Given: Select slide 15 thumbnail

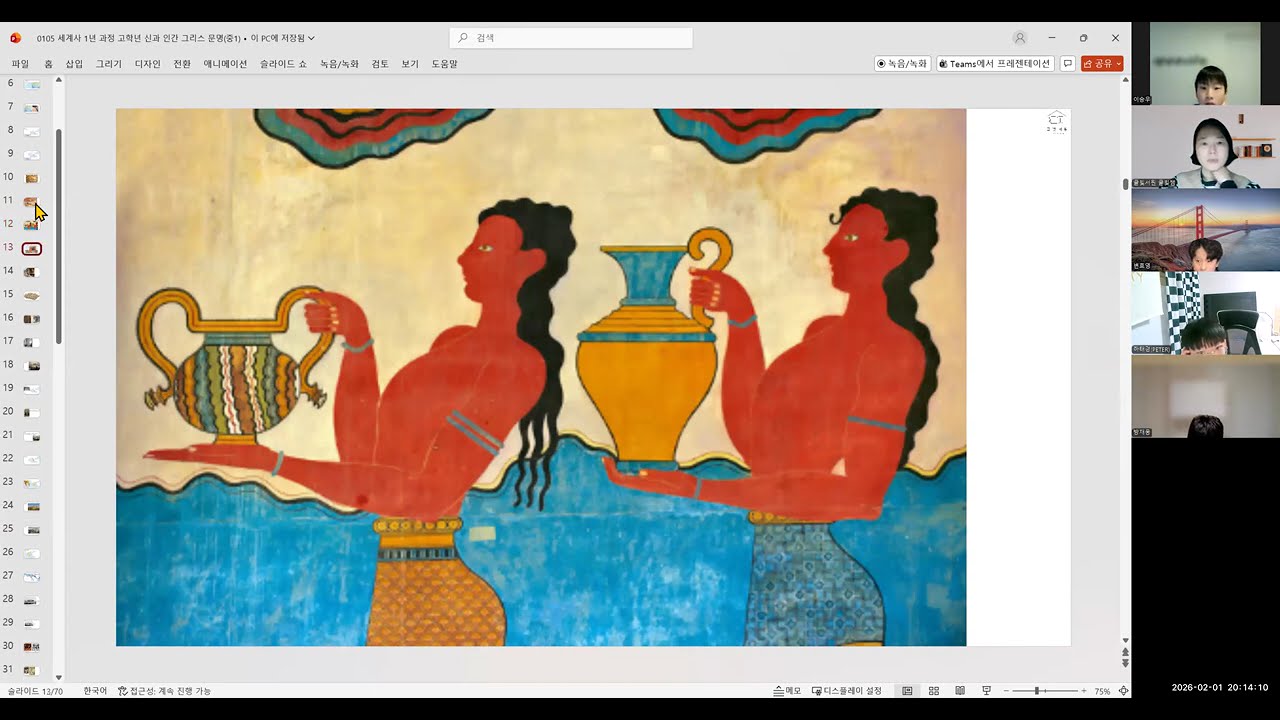Looking at the screenshot, I should (32, 295).
